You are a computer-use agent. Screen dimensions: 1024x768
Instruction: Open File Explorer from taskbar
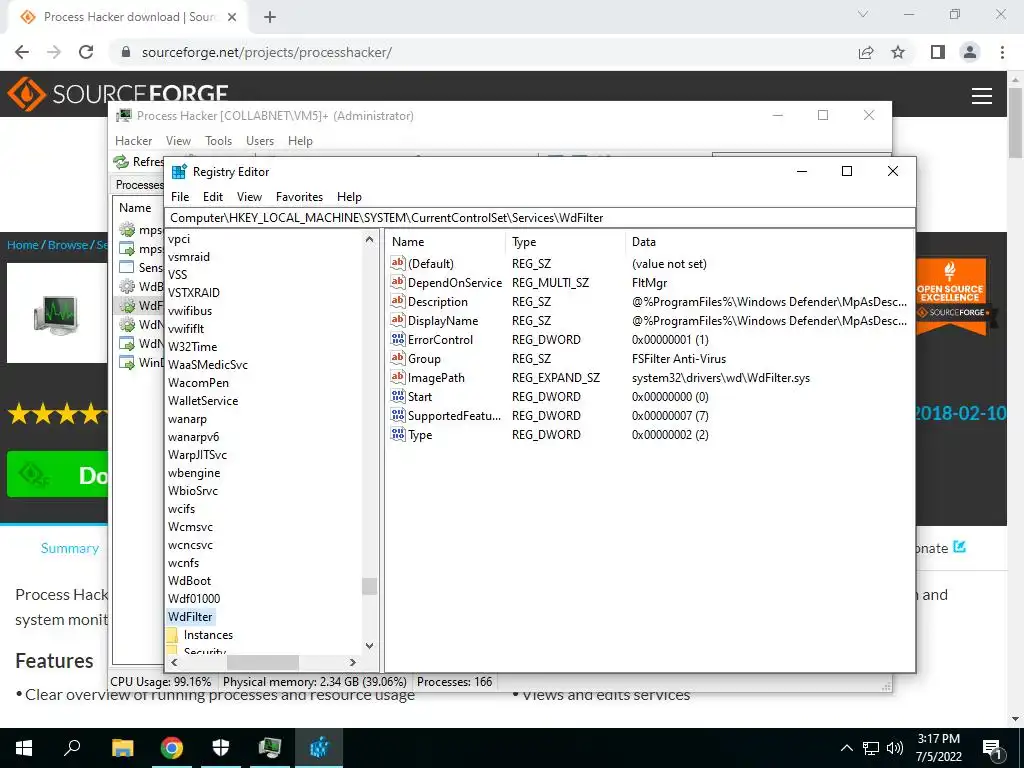pyautogui.click(x=122, y=748)
